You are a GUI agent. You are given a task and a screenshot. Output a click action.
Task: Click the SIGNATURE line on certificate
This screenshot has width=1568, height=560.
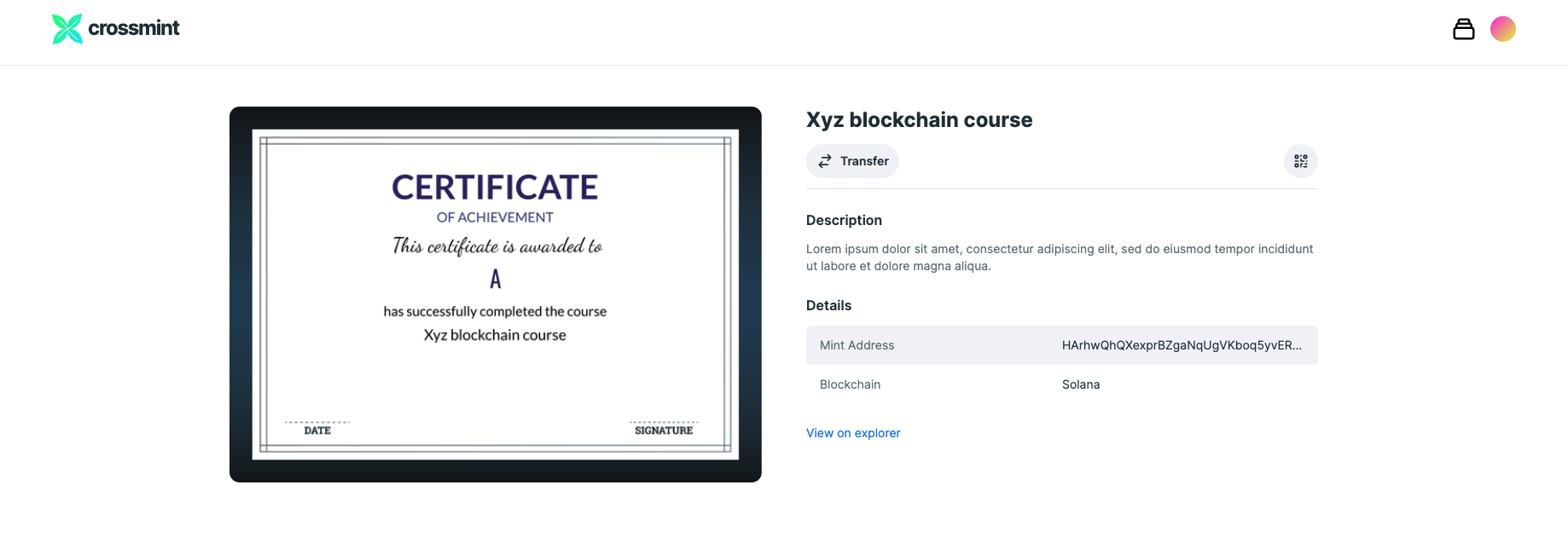(664, 429)
